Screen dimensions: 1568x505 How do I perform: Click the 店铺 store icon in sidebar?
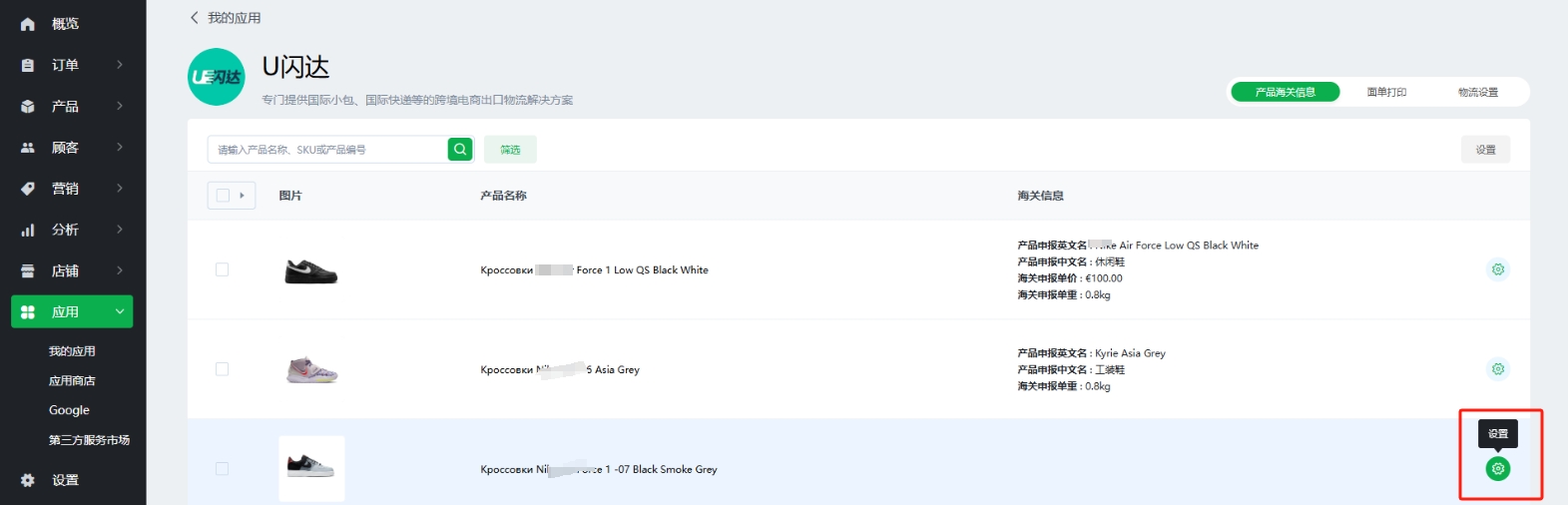point(28,270)
